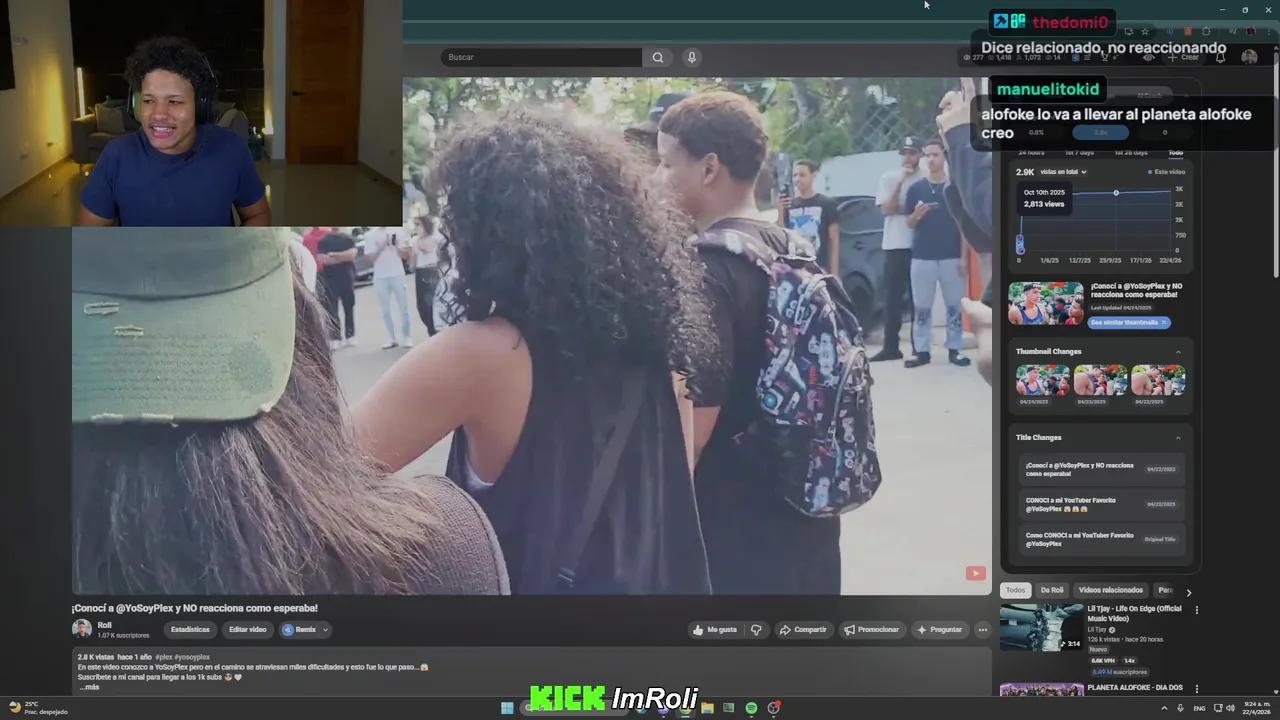Open Spotify from the taskbar

pos(751,708)
